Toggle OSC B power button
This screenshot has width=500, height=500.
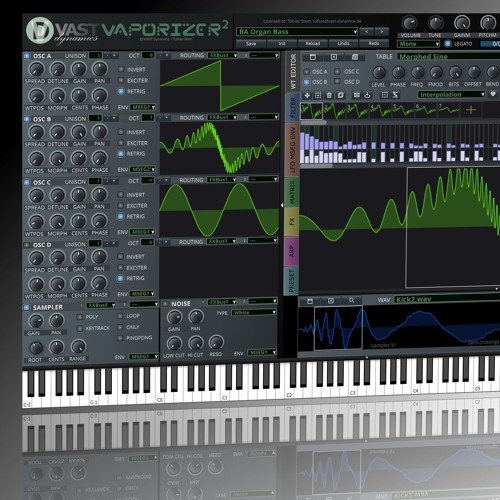pyautogui.click(x=27, y=119)
